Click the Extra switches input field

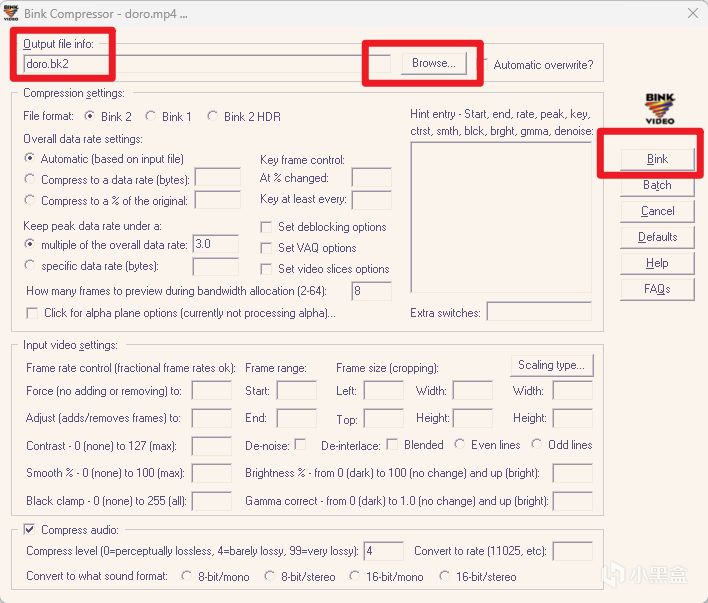point(539,312)
